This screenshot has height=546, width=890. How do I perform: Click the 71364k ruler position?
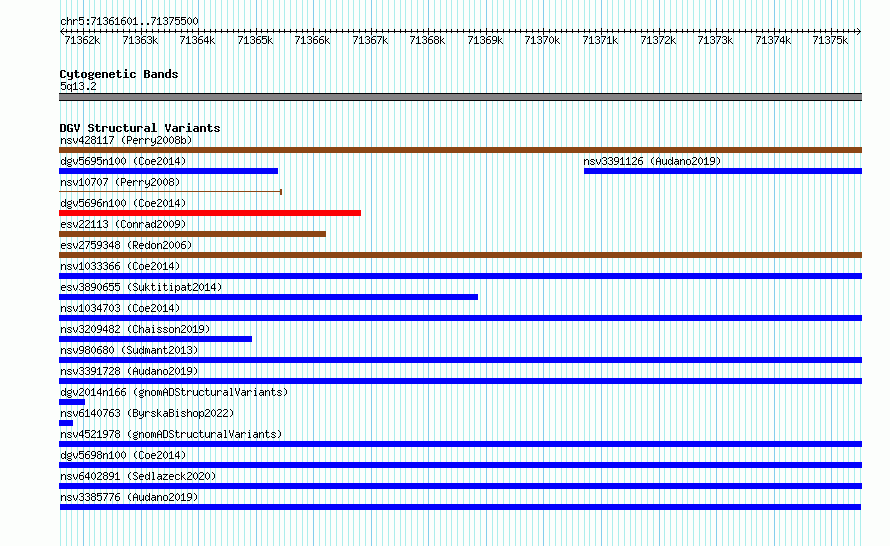tap(198, 40)
